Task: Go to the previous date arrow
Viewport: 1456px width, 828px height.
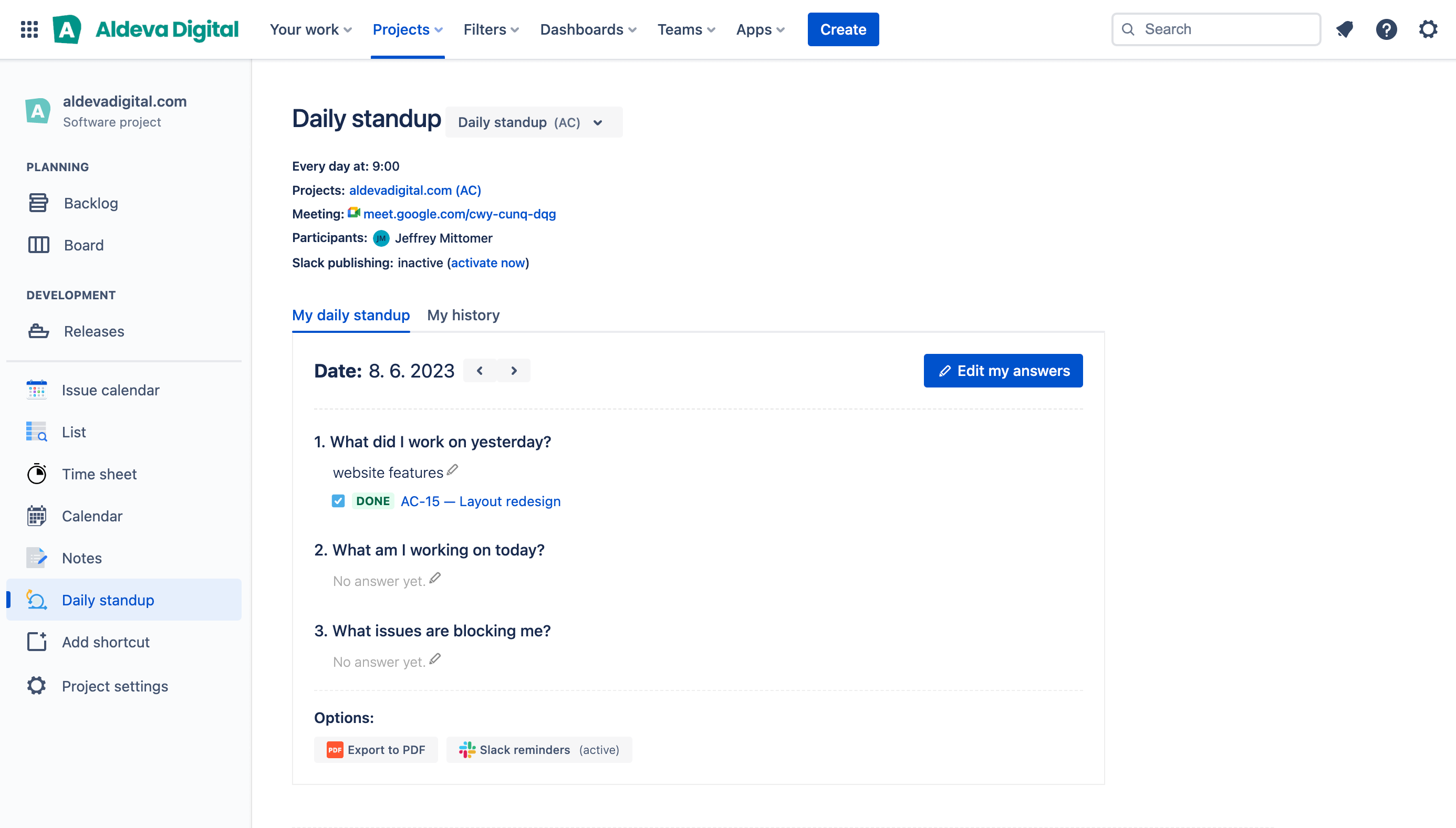Action: 480,371
